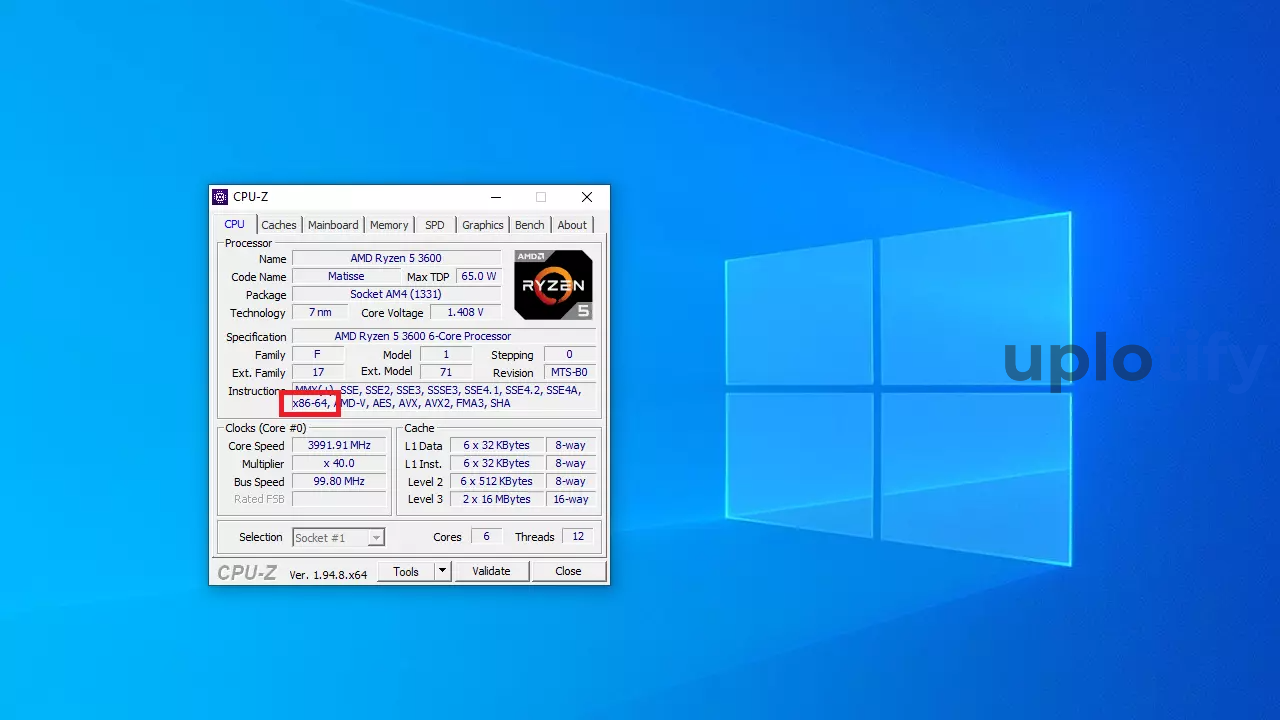
Task: Click the Level 2 value 6 x 512 KBytes
Action: (x=497, y=481)
